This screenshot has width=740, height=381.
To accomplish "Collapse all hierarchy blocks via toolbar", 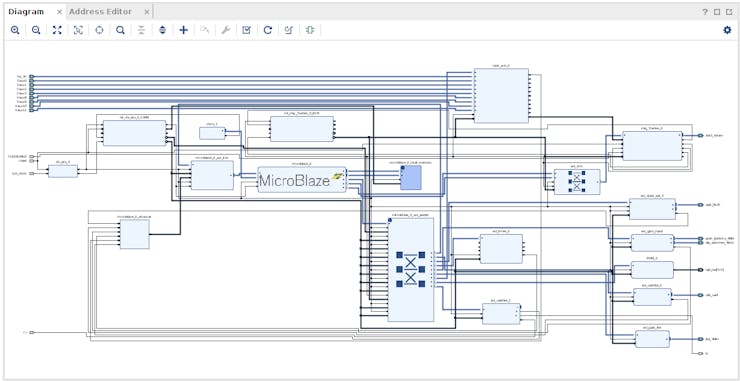I will [x=142, y=30].
